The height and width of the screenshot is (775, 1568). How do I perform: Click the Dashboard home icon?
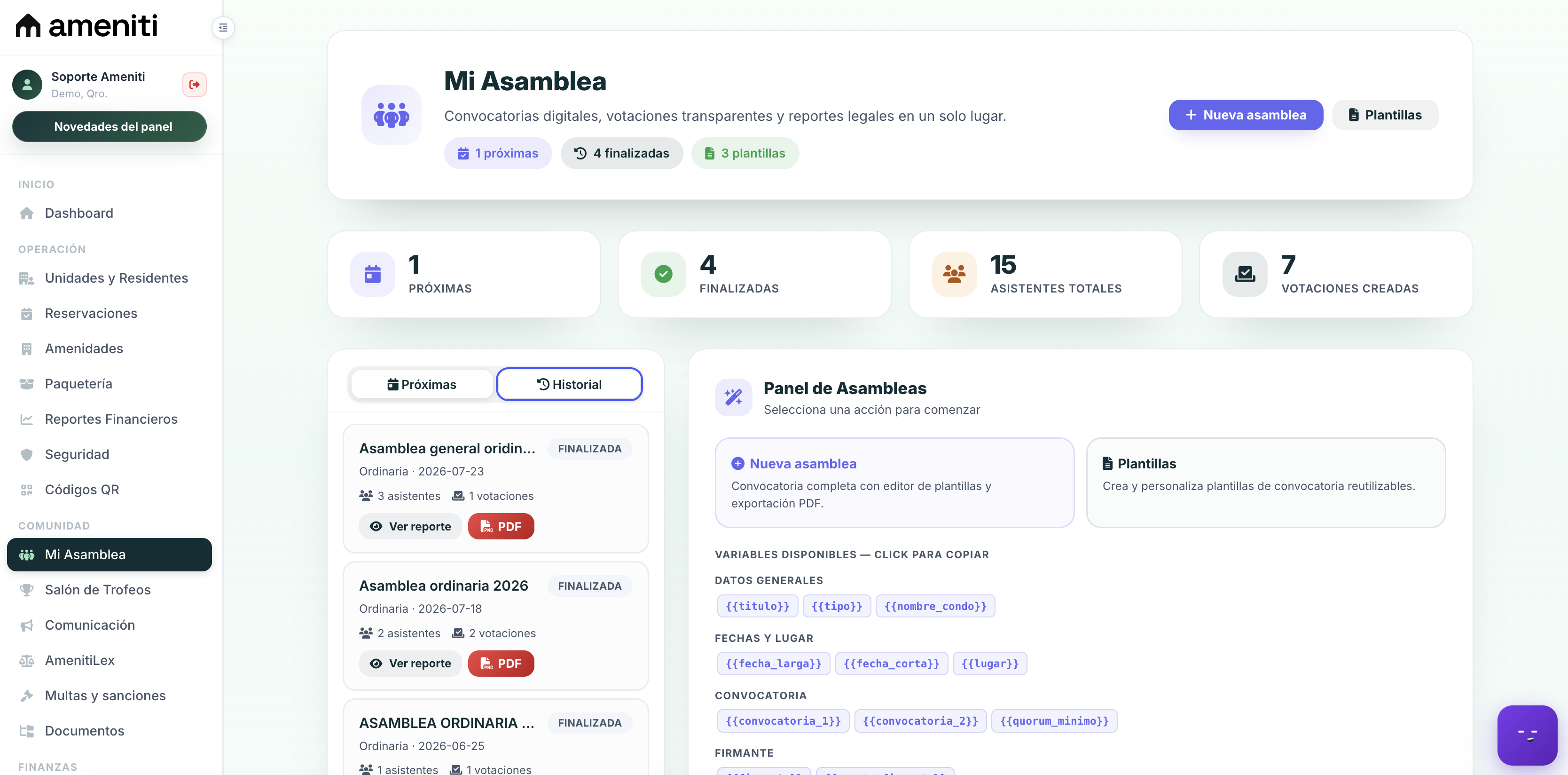tap(26, 213)
